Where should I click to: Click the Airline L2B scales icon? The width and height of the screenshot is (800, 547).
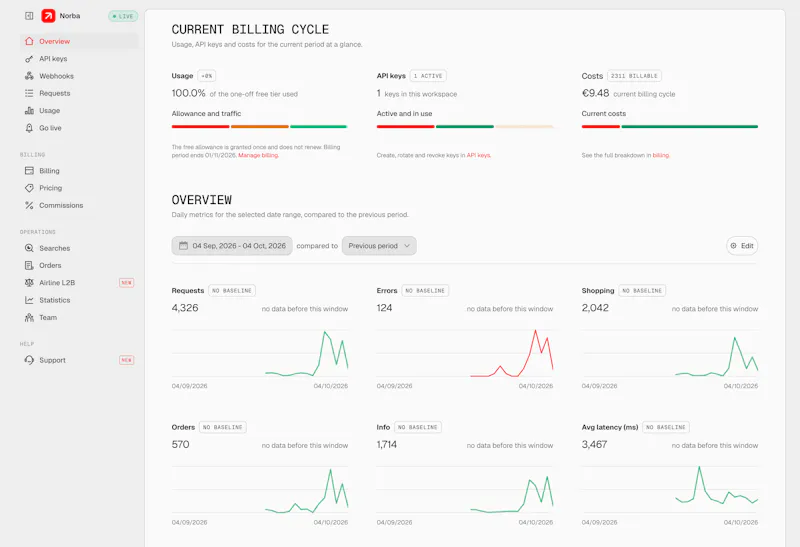[29, 283]
